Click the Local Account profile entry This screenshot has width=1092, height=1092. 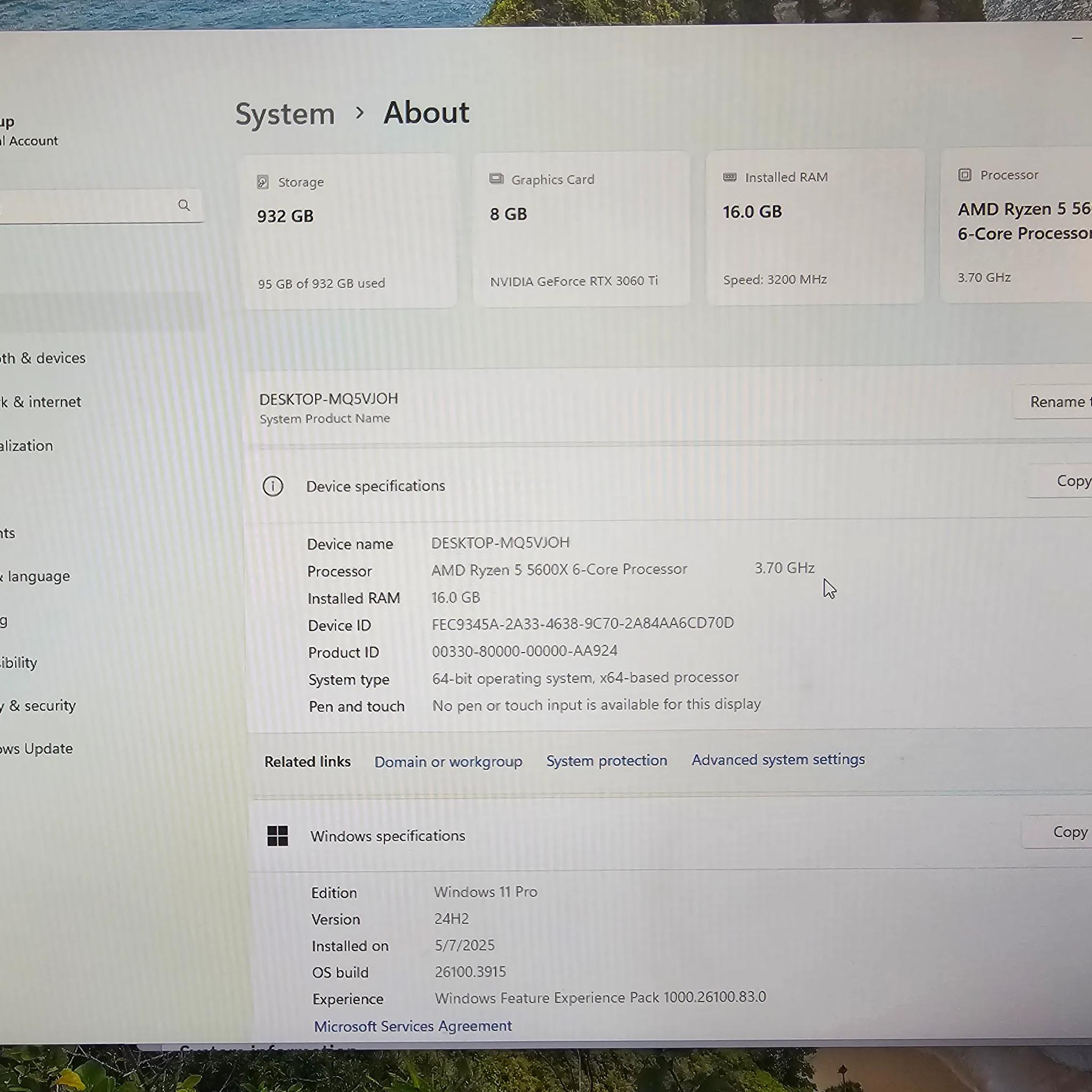[x=29, y=131]
